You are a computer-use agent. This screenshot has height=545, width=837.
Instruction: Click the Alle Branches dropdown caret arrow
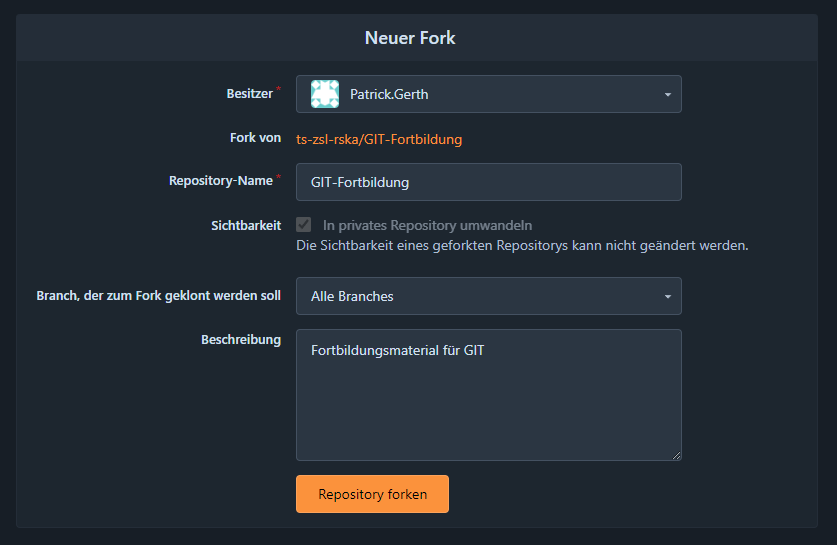pos(667,297)
